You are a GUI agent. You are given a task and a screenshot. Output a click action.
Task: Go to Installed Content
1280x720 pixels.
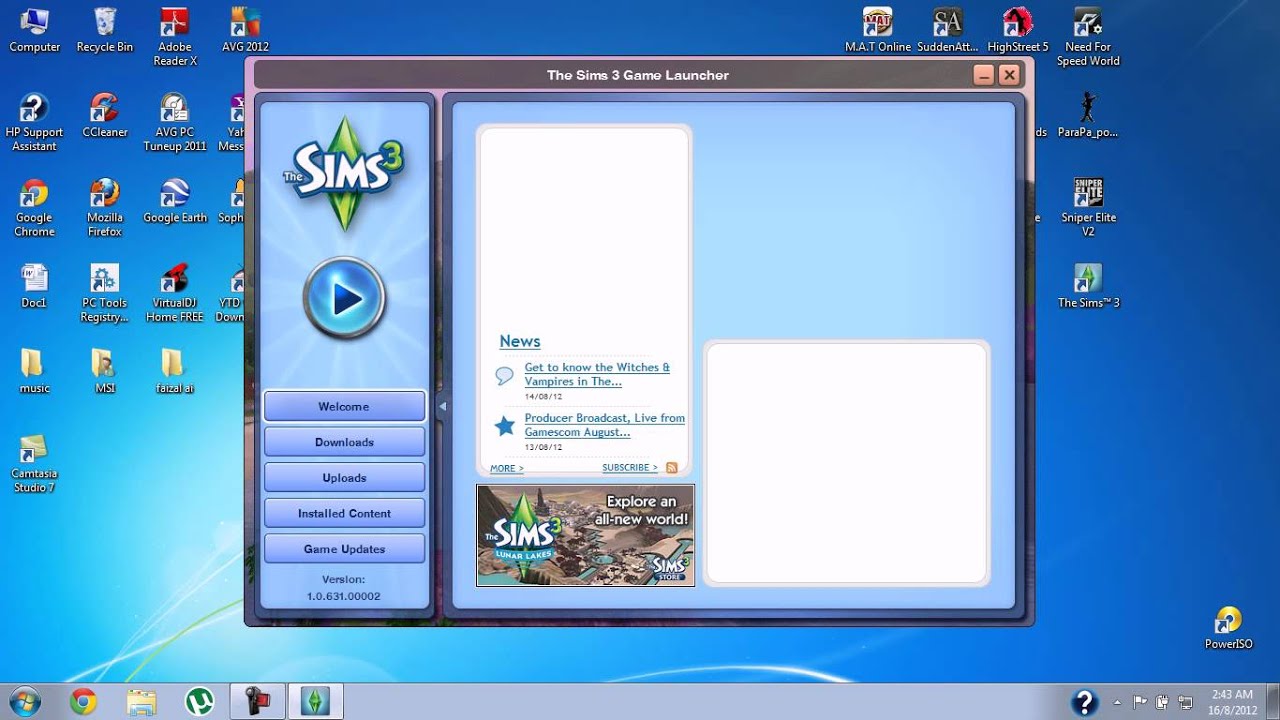344,513
